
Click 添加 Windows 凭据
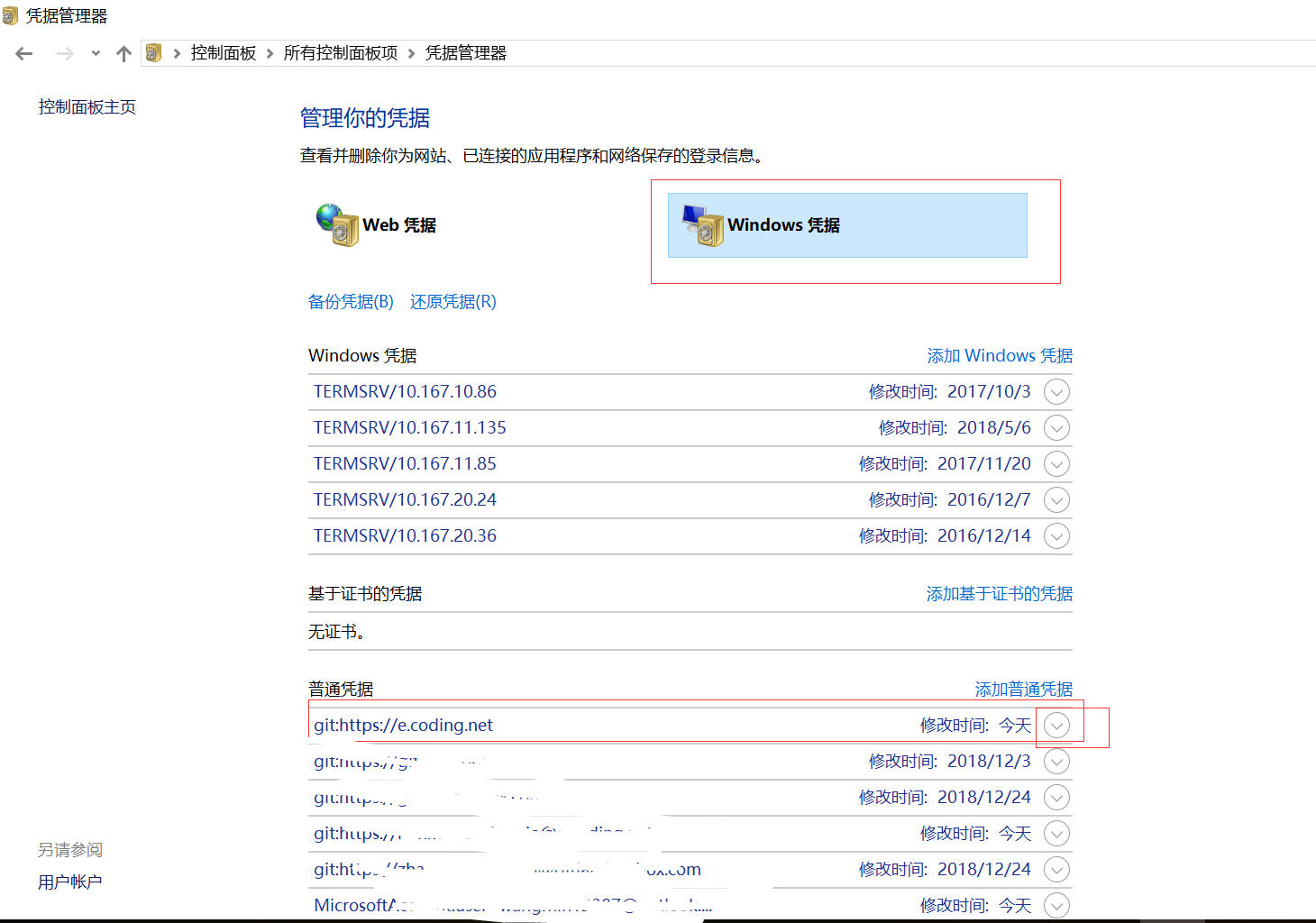click(999, 355)
